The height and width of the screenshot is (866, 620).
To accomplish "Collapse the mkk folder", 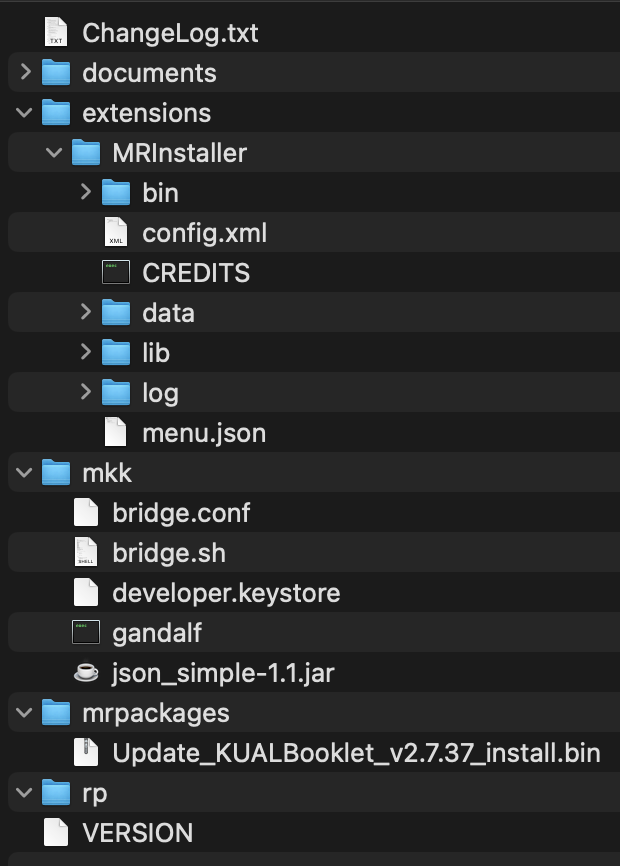I will tap(26, 473).
